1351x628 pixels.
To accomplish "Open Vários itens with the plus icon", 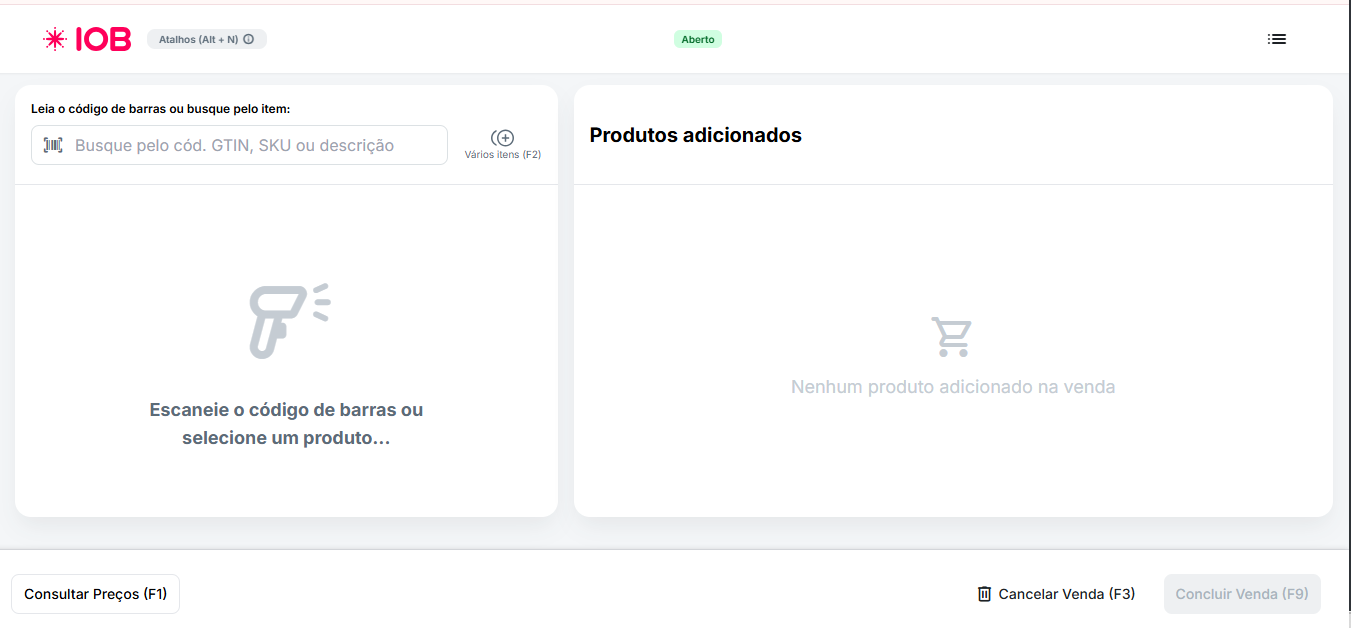I will point(503,137).
